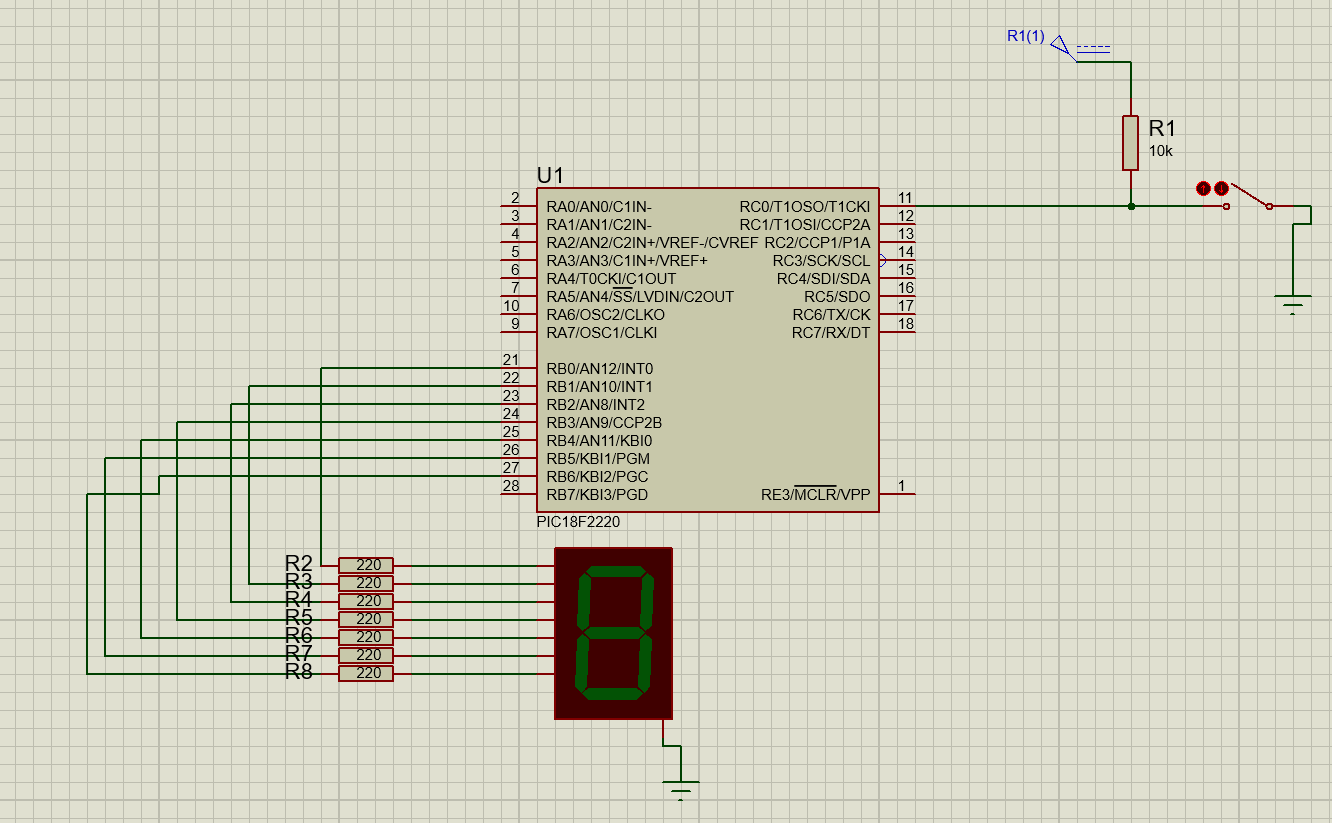Click pin number 28 on U1

click(511, 486)
